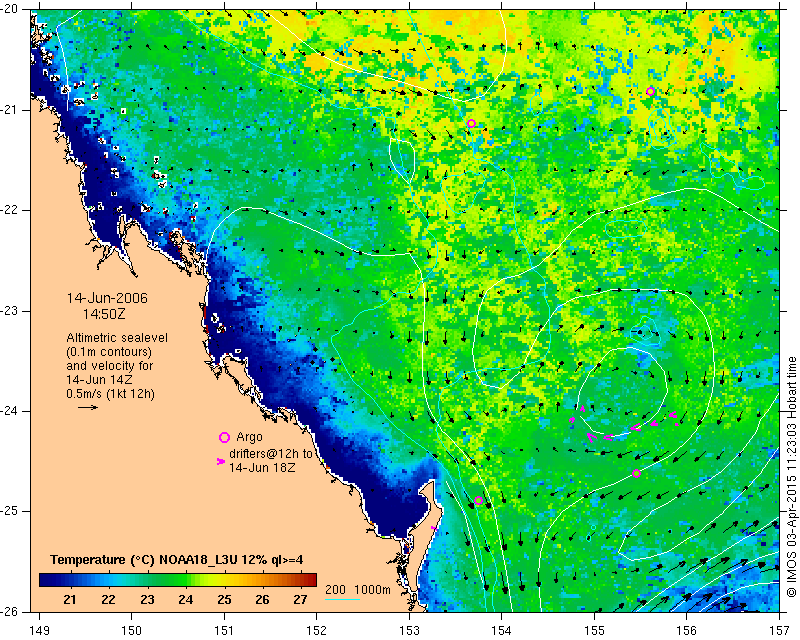Screen dimensions: 800x640
Task: Click the Argo float marker near -20.8, 155.6
Action: pyautogui.click(x=651, y=92)
